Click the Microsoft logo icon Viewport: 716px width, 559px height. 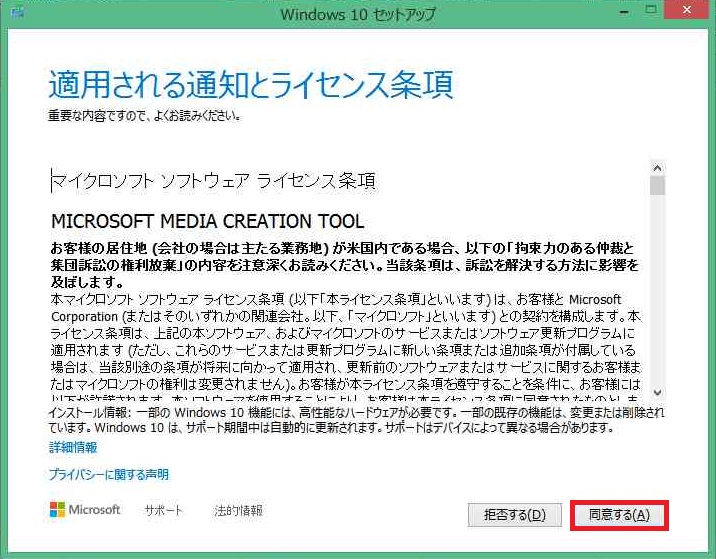click(58, 510)
